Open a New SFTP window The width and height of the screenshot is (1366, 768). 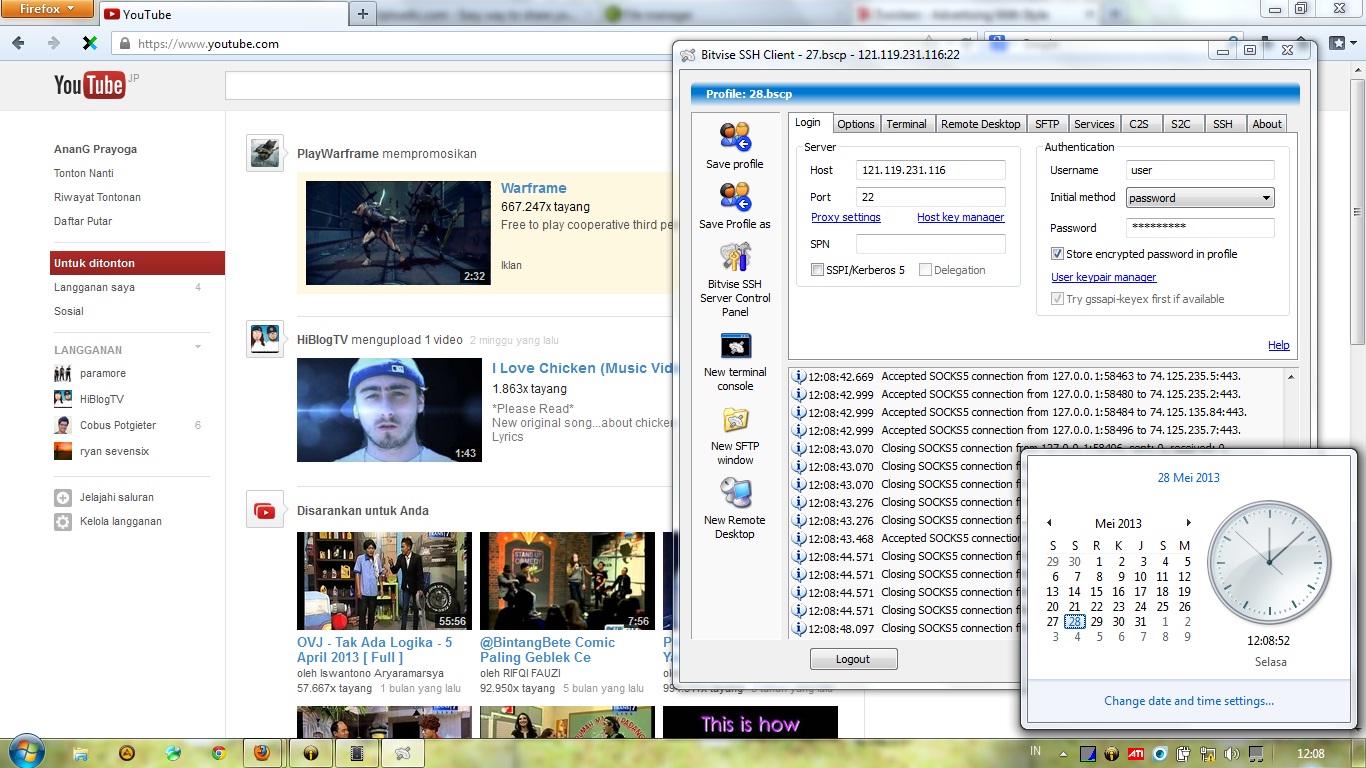(x=735, y=420)
